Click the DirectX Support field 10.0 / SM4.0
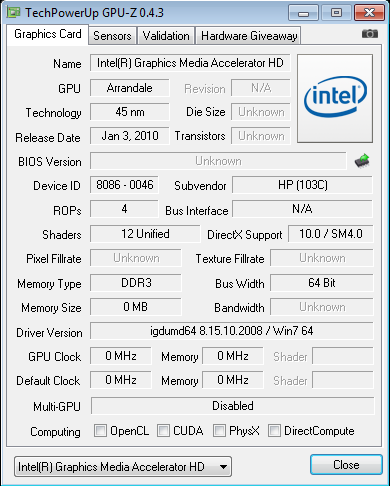This screenshot has width=390, height=486. (x=331, y=234)
